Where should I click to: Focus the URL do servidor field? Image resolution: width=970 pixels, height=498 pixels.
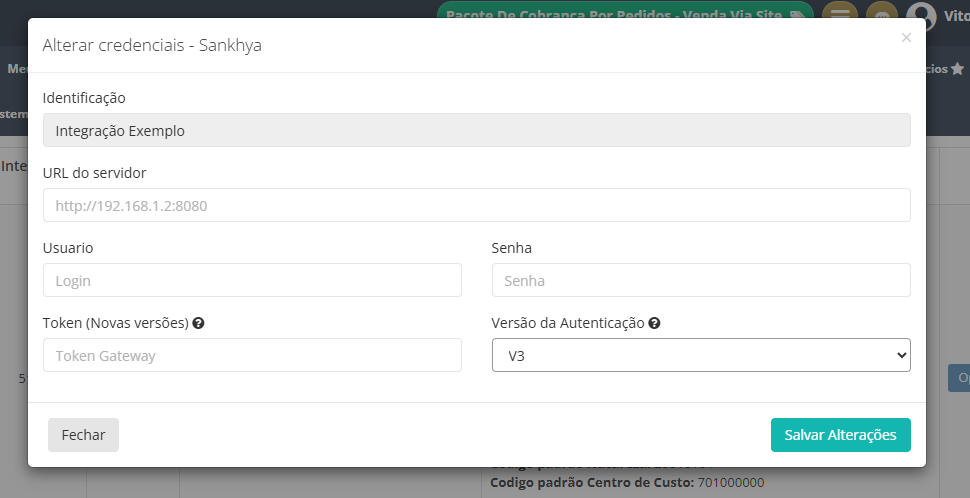point(476,205)
